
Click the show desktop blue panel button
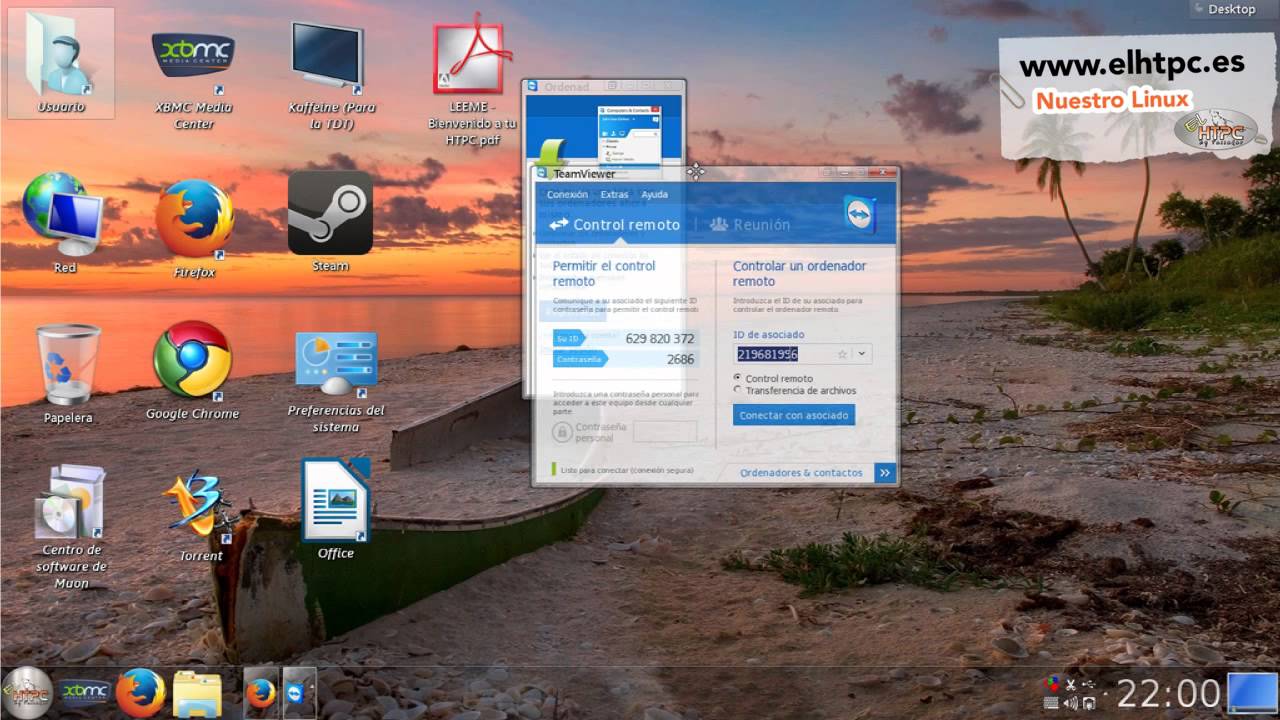point(1253,693)
